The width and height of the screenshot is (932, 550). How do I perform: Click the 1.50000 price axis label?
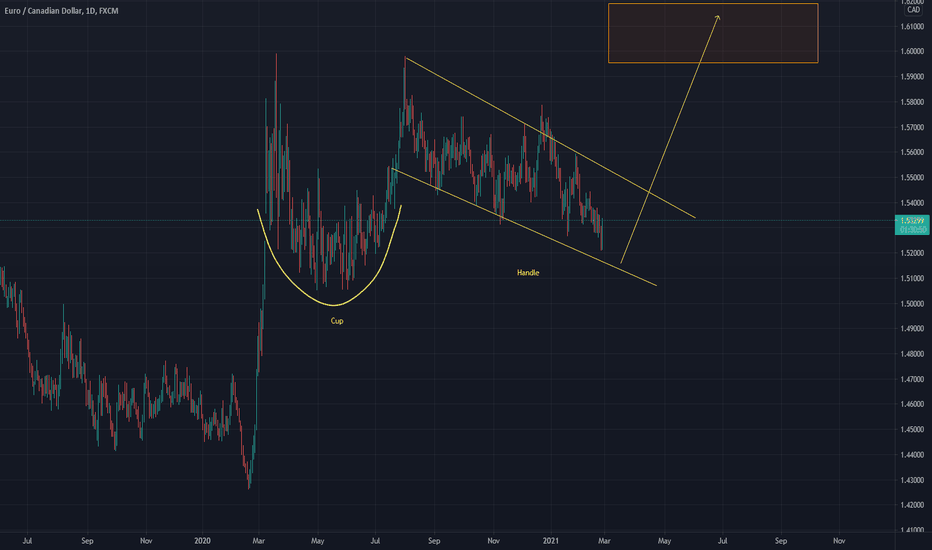point(912,304)
